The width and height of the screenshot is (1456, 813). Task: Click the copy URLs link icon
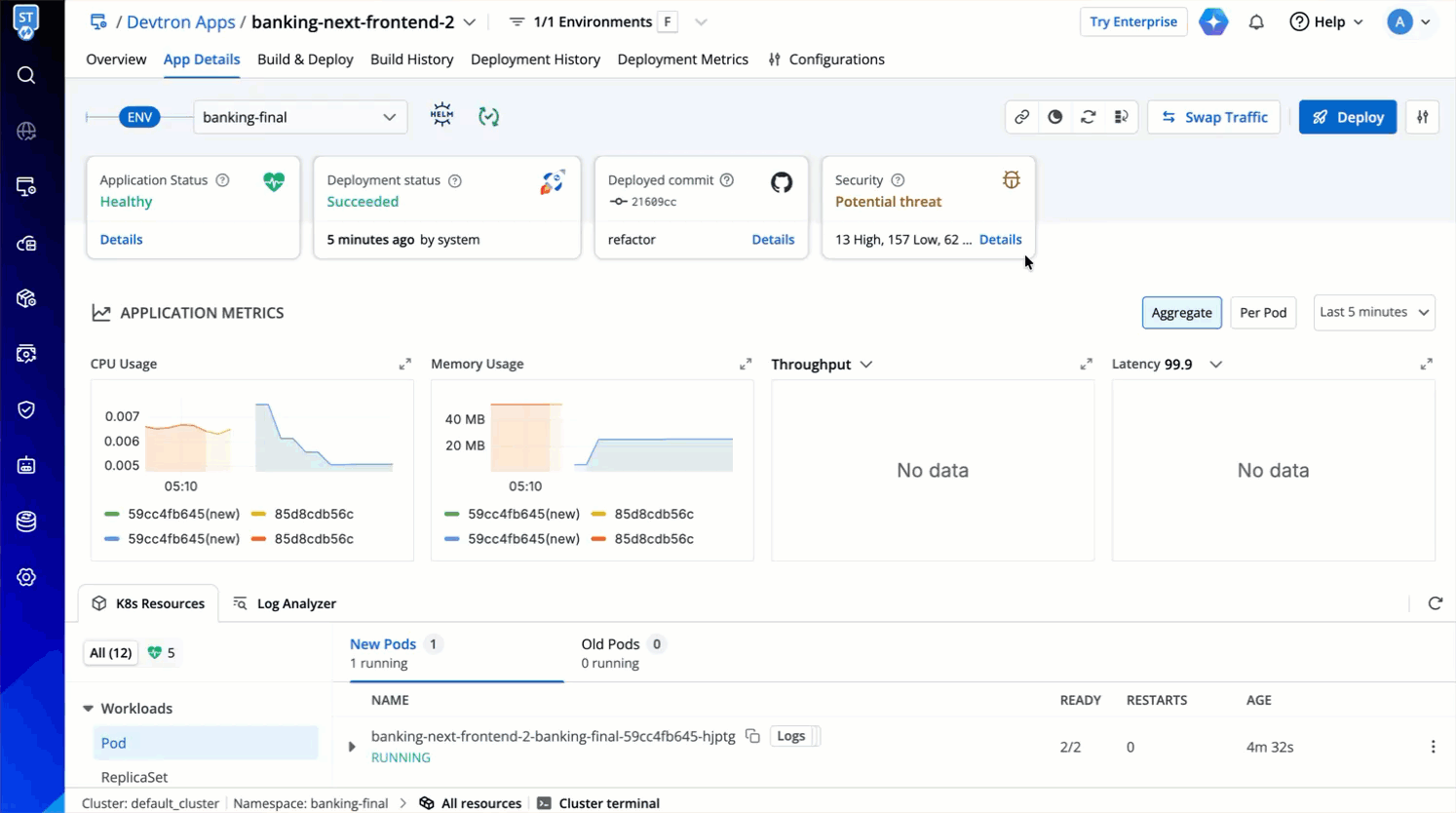[1021, 117]
